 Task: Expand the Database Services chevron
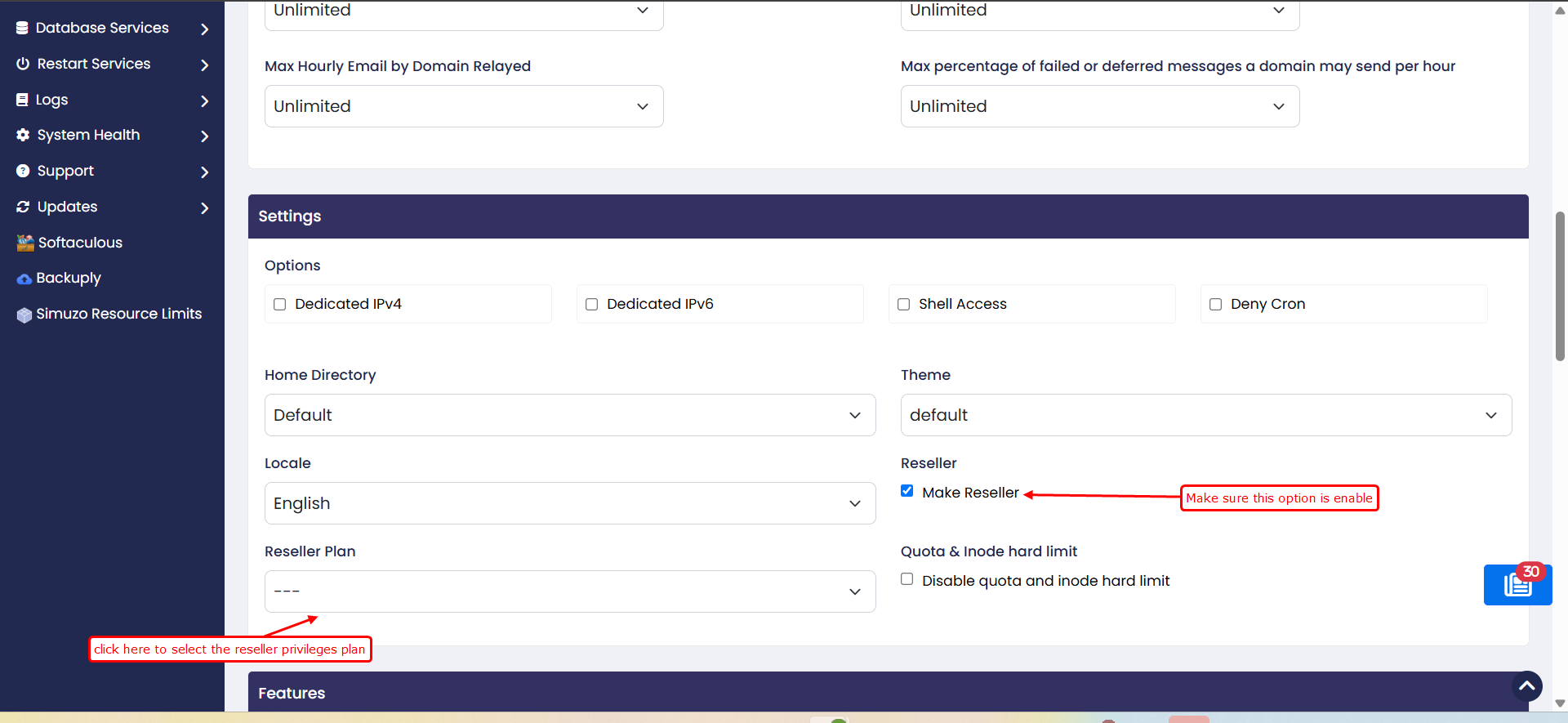[205, 29]
